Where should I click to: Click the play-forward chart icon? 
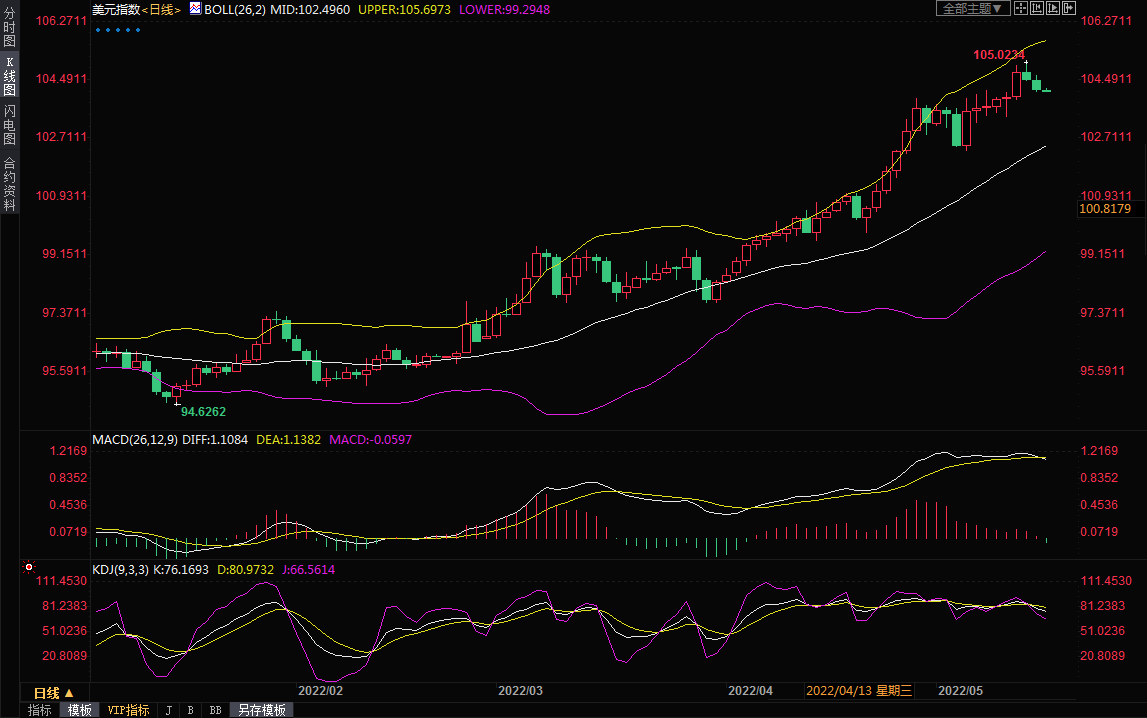click(1053, 8)
